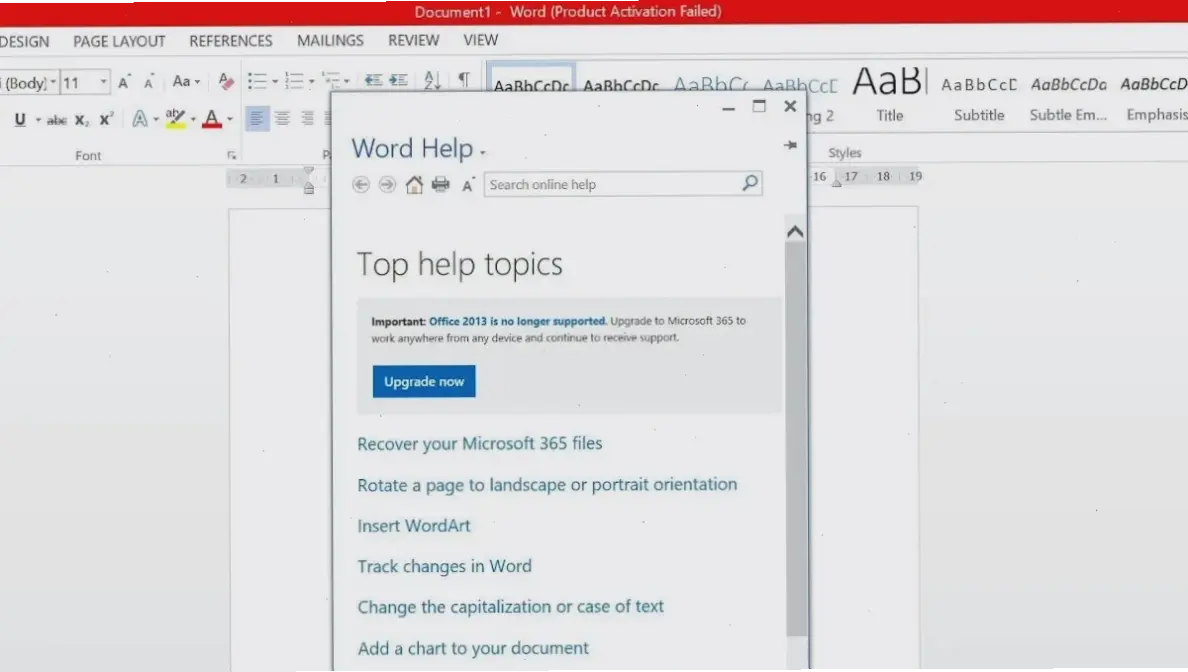Click the Clear All Formatting eraser icon
The image size is (1188, 672).
tap(226, 82)
